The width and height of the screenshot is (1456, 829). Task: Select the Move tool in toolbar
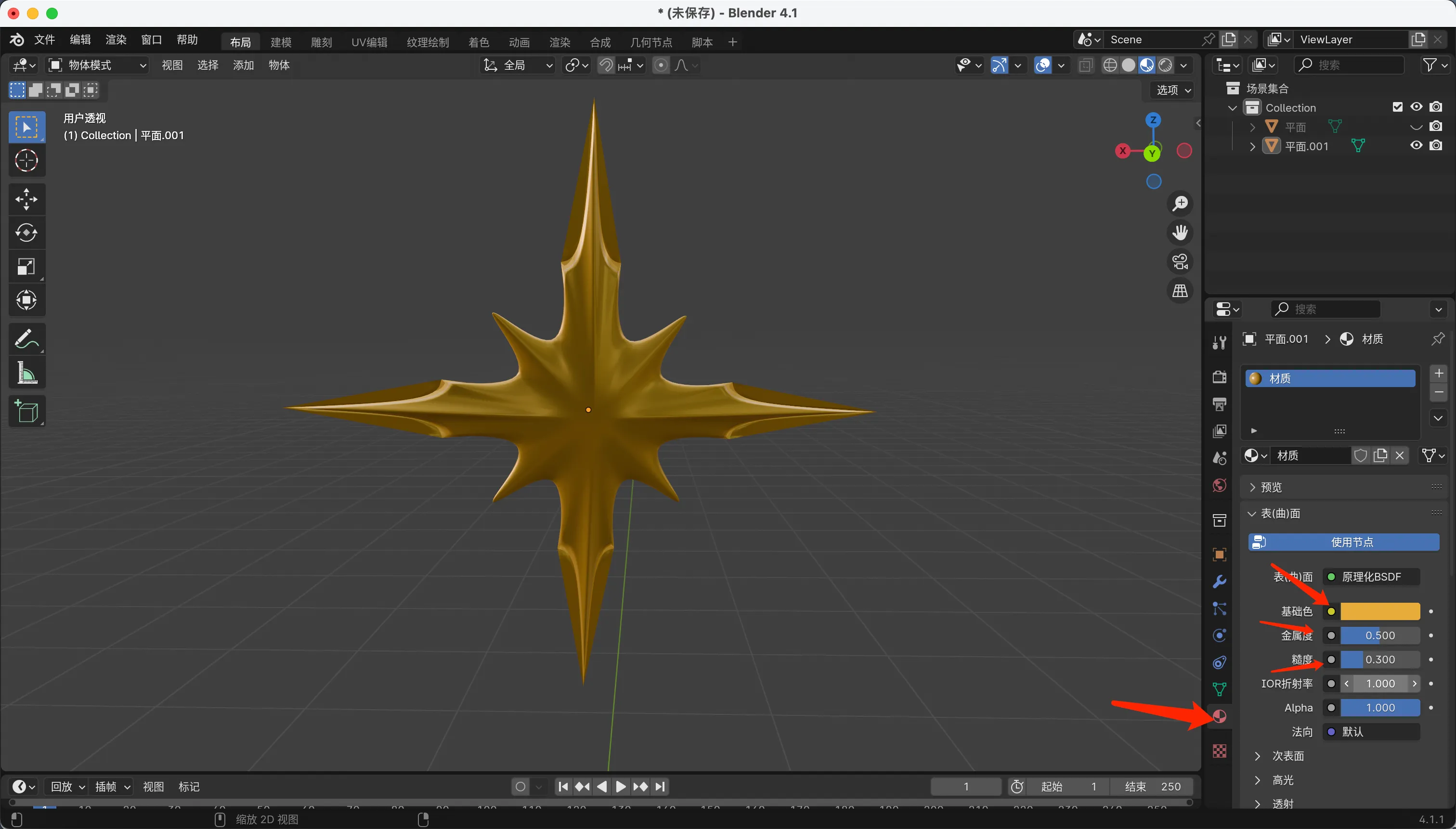coord(26,199)
